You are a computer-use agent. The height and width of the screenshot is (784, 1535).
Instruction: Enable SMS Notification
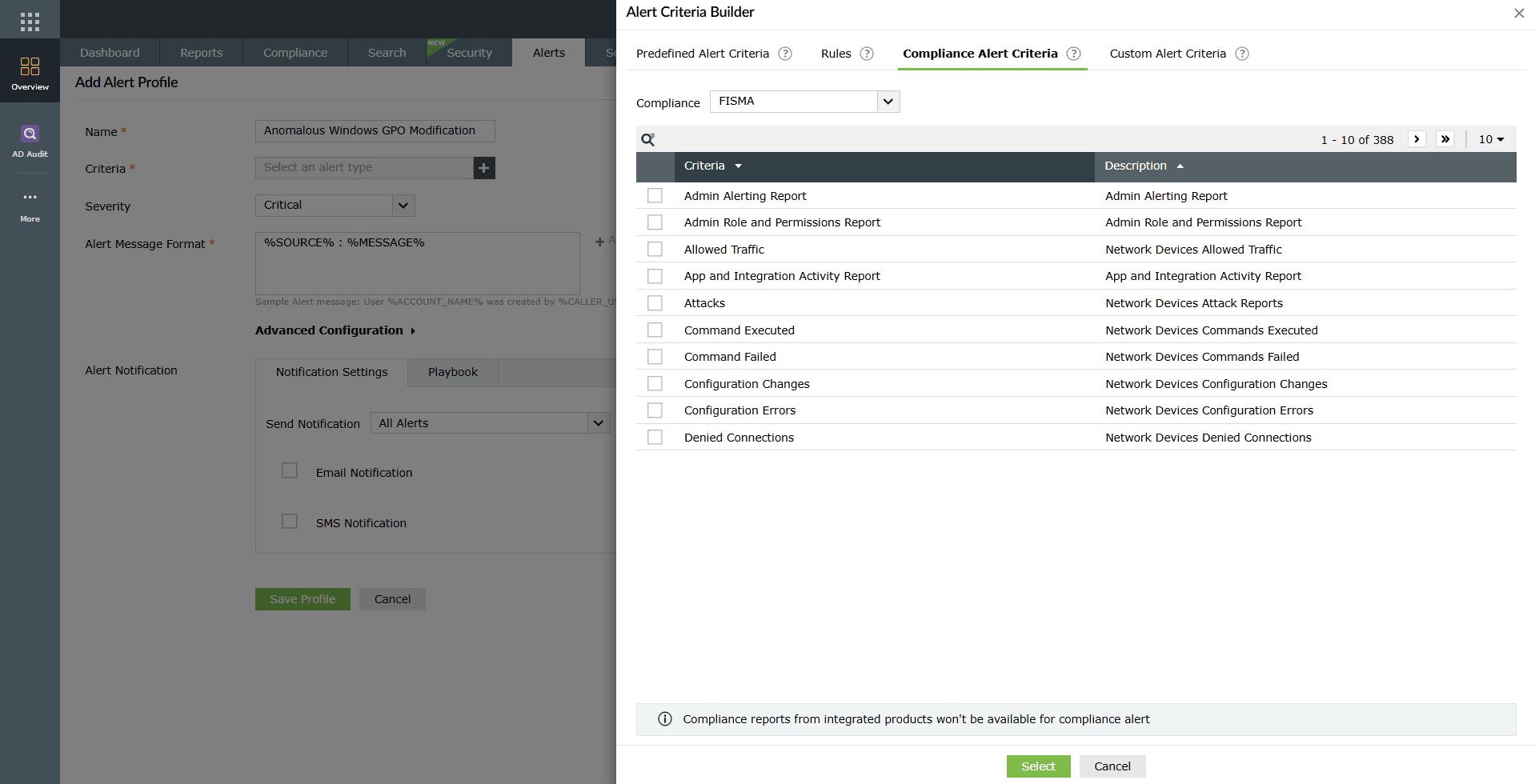click(x=289, y=521)
